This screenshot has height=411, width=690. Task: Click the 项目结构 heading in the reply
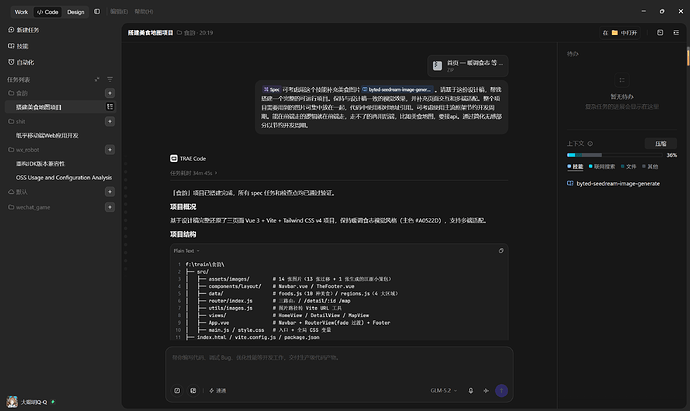coord(183,234)
